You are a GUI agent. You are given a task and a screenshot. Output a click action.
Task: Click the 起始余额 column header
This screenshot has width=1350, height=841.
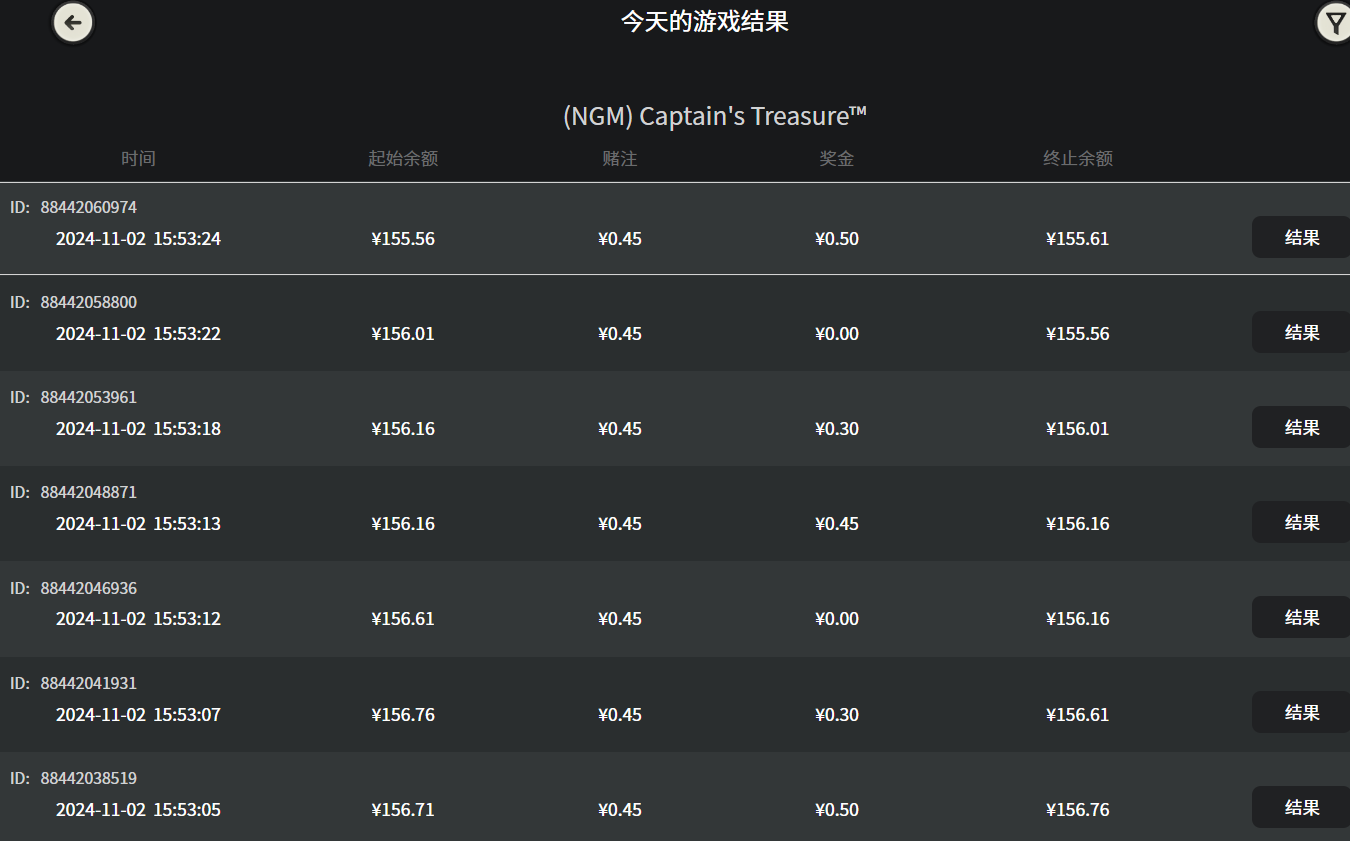[x=403, y=158]
